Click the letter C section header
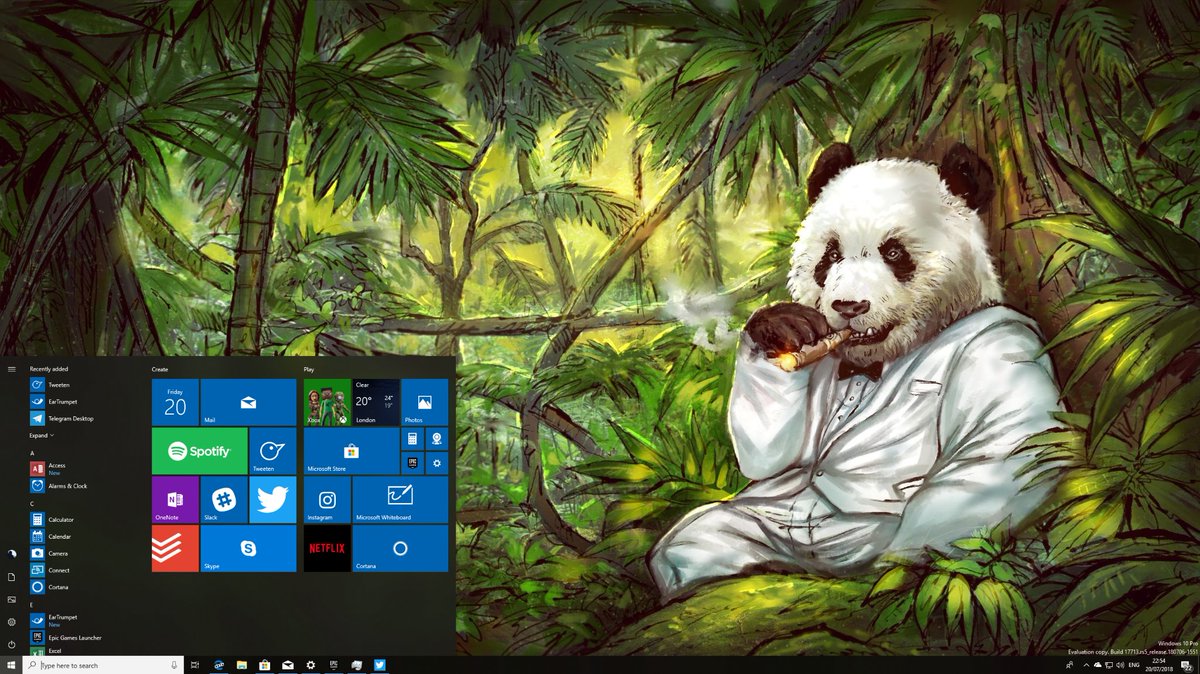1200x674 pixels. (32, 503)
